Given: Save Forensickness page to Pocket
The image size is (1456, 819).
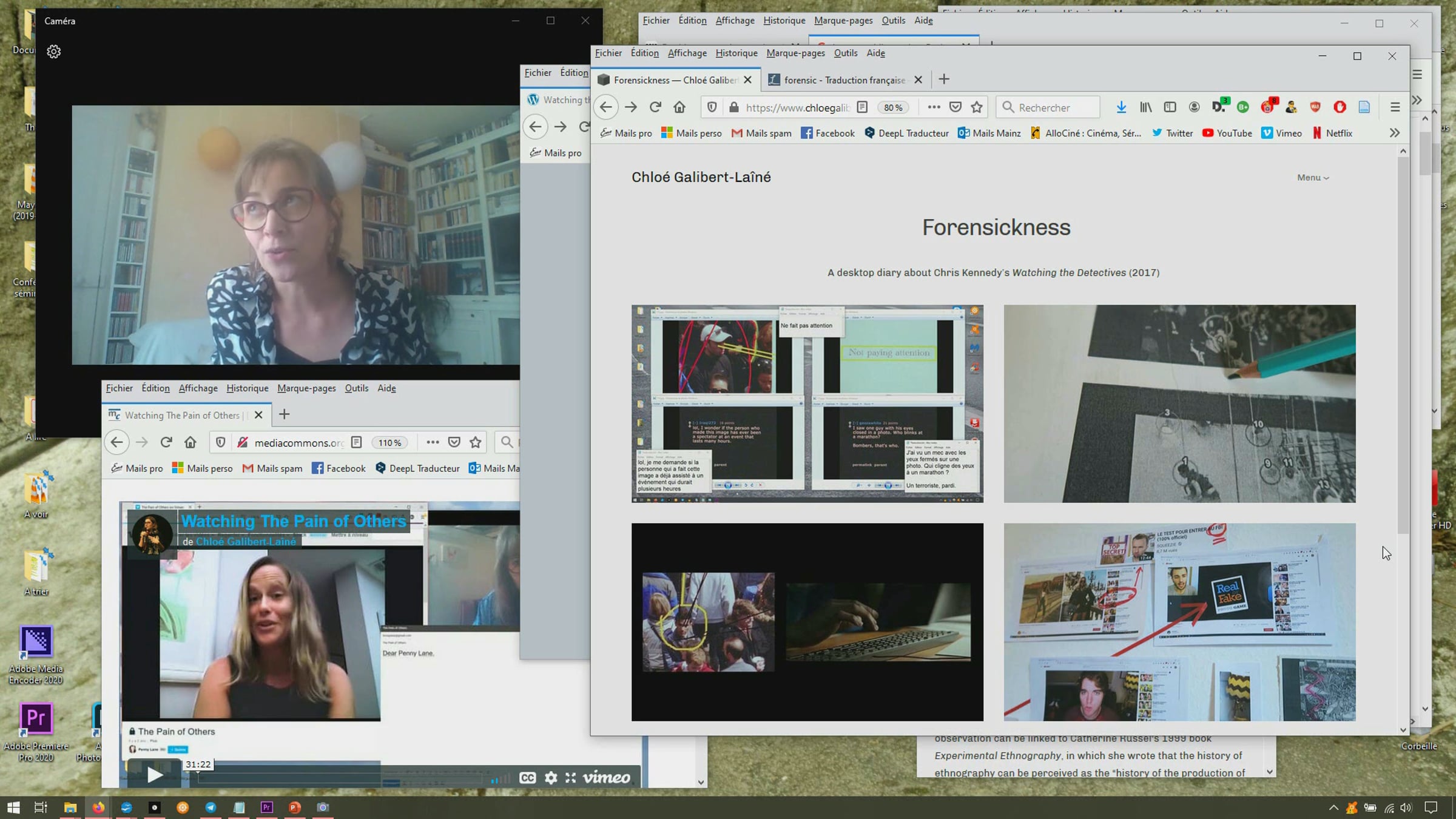Looking at the screenshot, I should coord(955,107).
